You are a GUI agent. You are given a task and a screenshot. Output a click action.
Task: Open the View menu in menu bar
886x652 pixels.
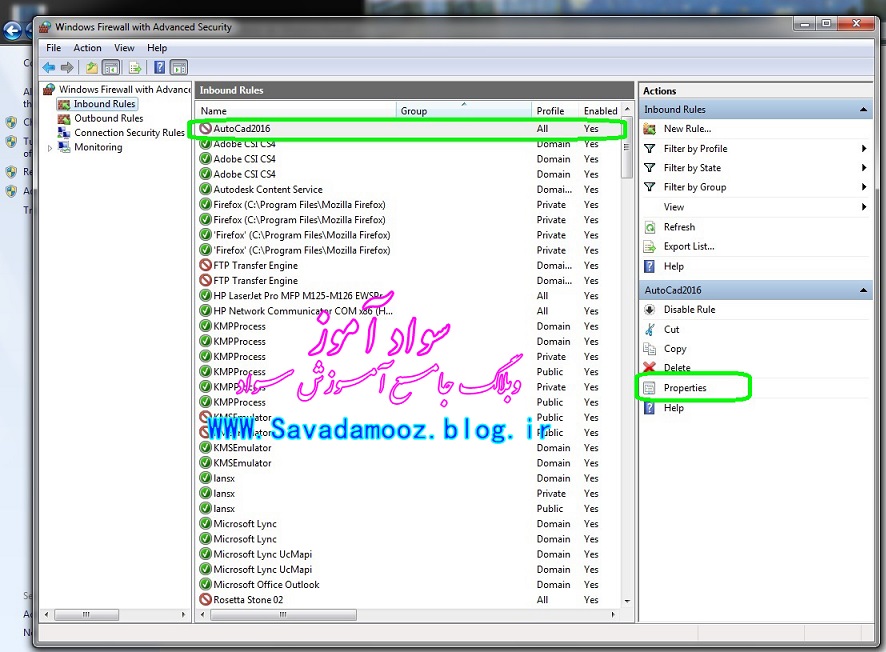(x=124, y=48)
